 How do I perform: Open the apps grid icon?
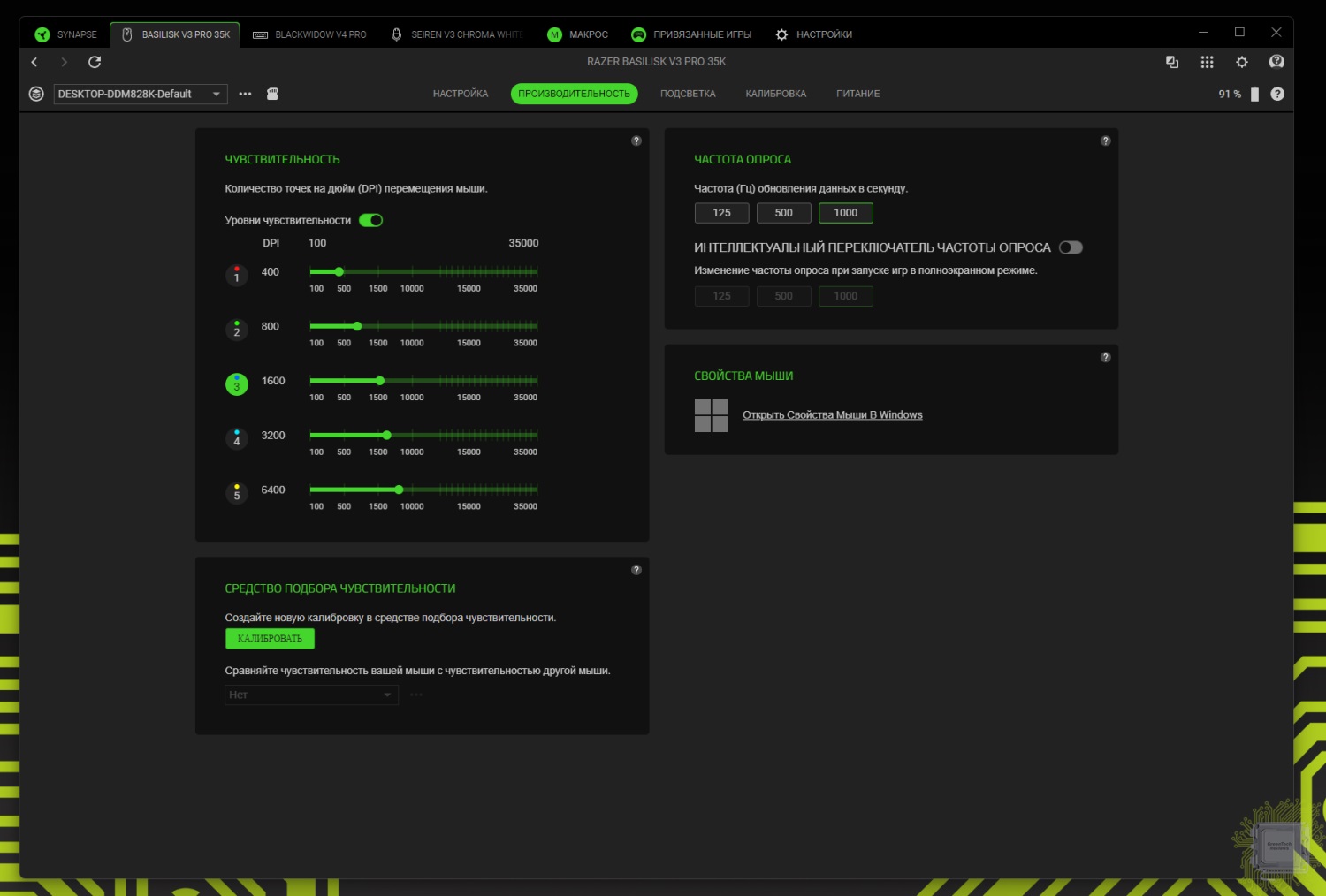[1207, 62]
